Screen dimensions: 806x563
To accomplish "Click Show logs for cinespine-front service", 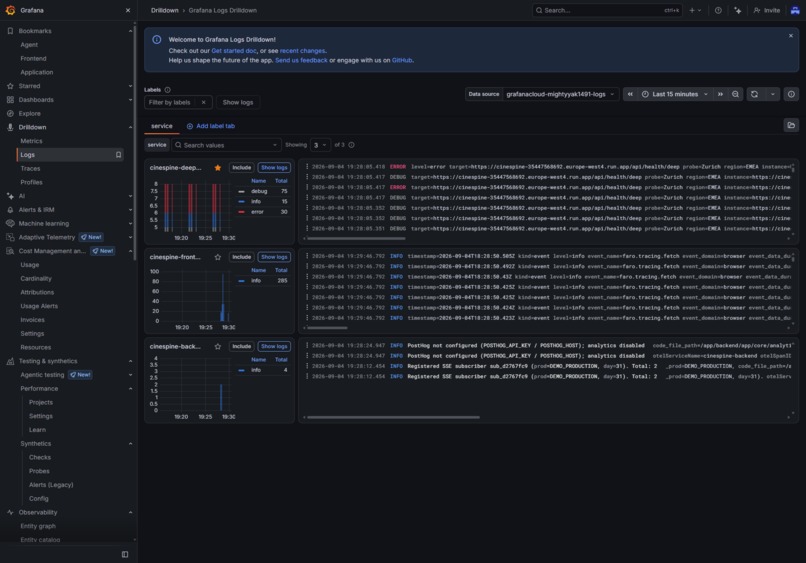I will [274, 257].
